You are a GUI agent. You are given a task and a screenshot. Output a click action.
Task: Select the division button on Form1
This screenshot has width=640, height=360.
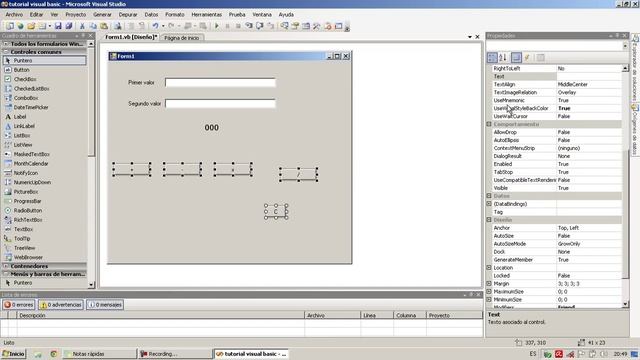point(299,174)
